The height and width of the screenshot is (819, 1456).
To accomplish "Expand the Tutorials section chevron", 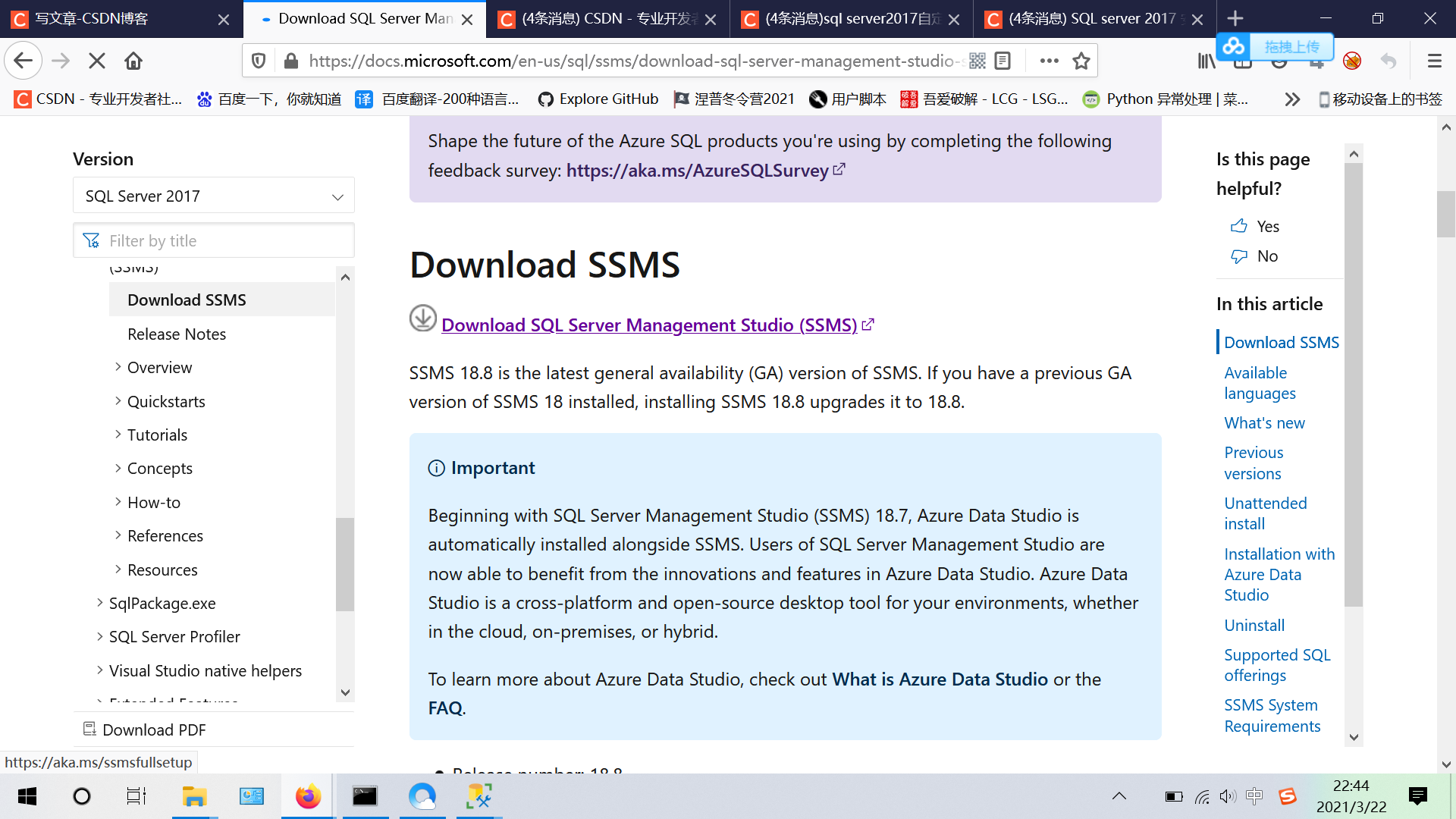I will (118, 434).
